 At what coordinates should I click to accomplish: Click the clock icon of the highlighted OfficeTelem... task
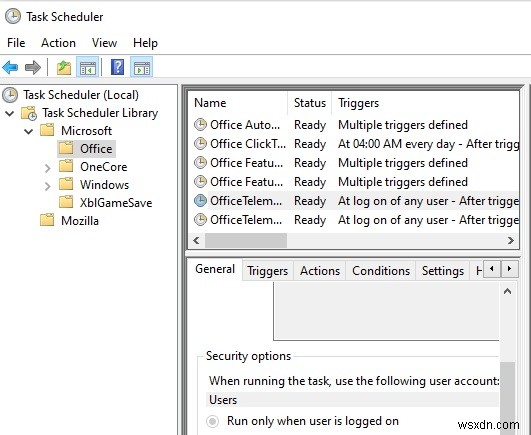pos(200,201)
